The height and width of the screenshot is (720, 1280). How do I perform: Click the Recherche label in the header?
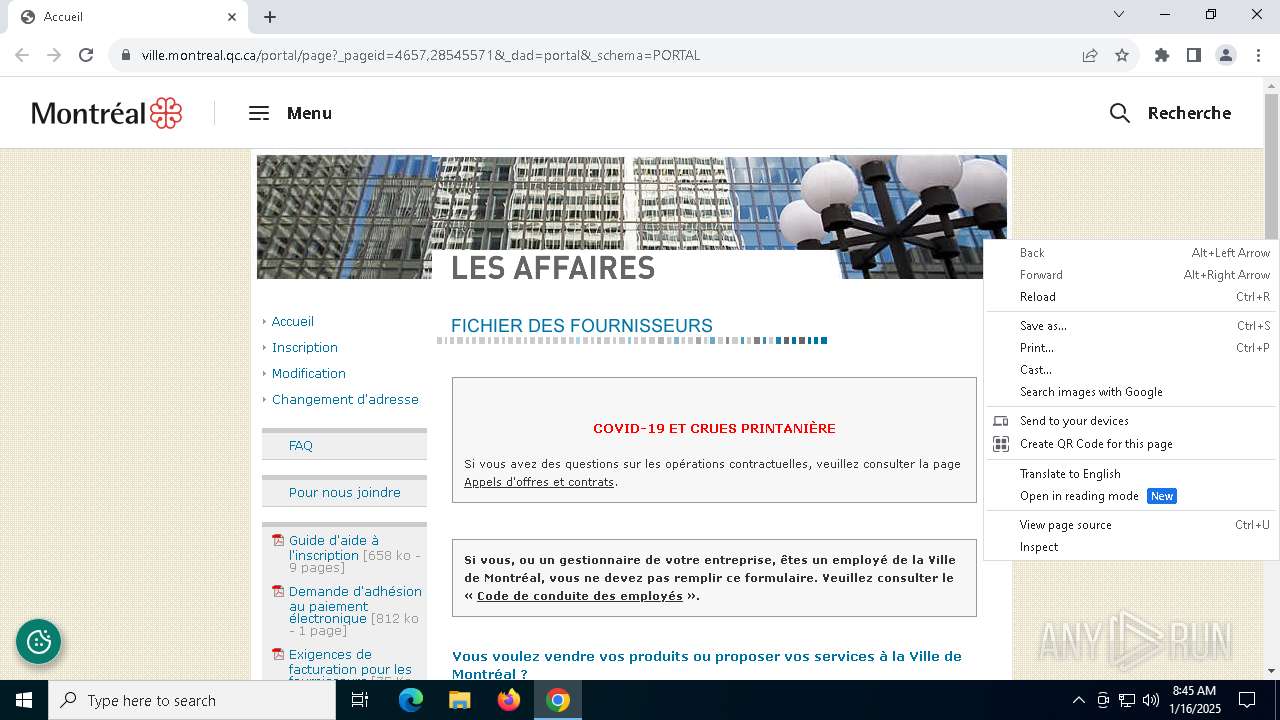1189,113
